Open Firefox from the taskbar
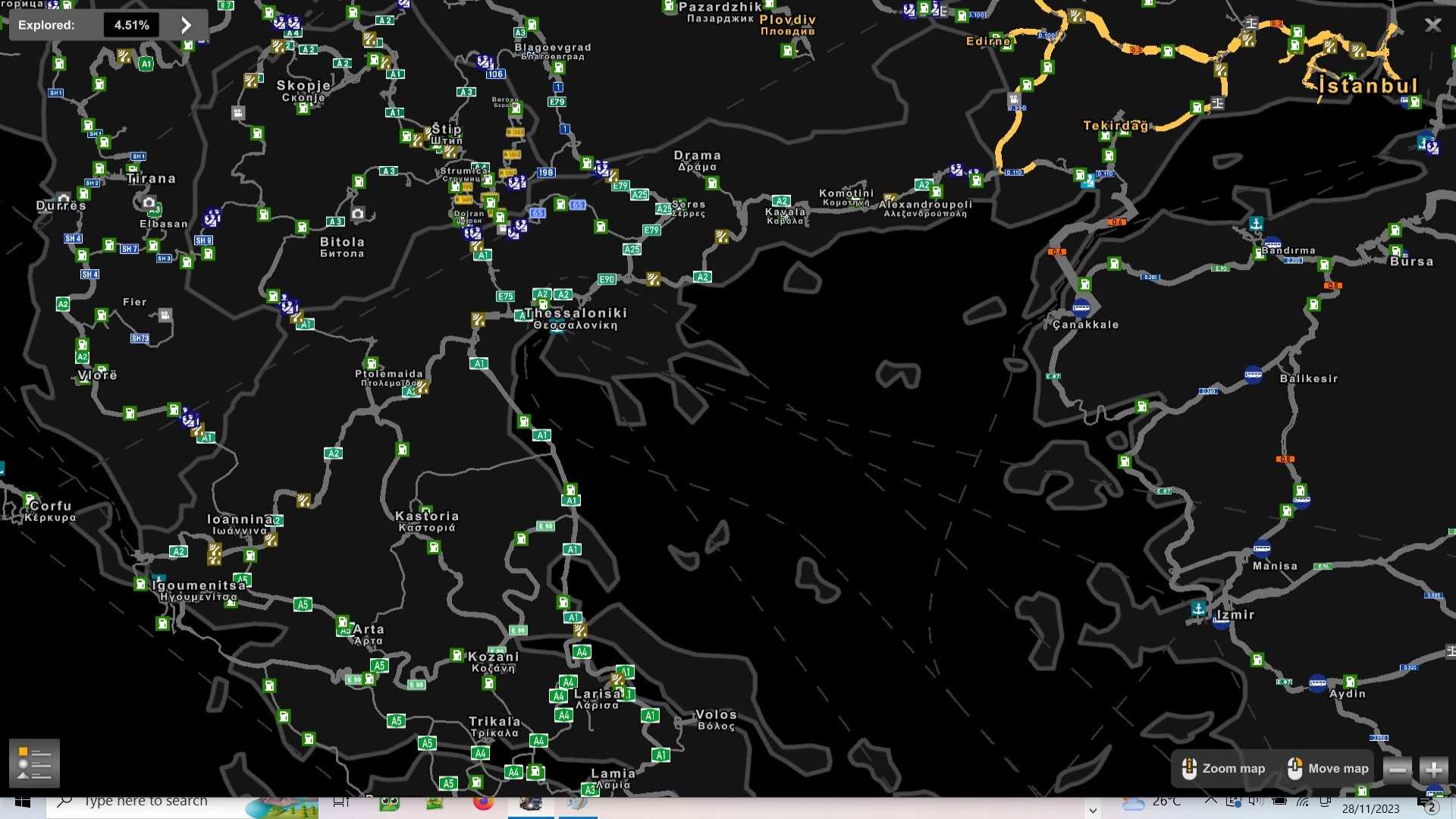The width and height of the screenshot is (1456, 819). point(483,802)
